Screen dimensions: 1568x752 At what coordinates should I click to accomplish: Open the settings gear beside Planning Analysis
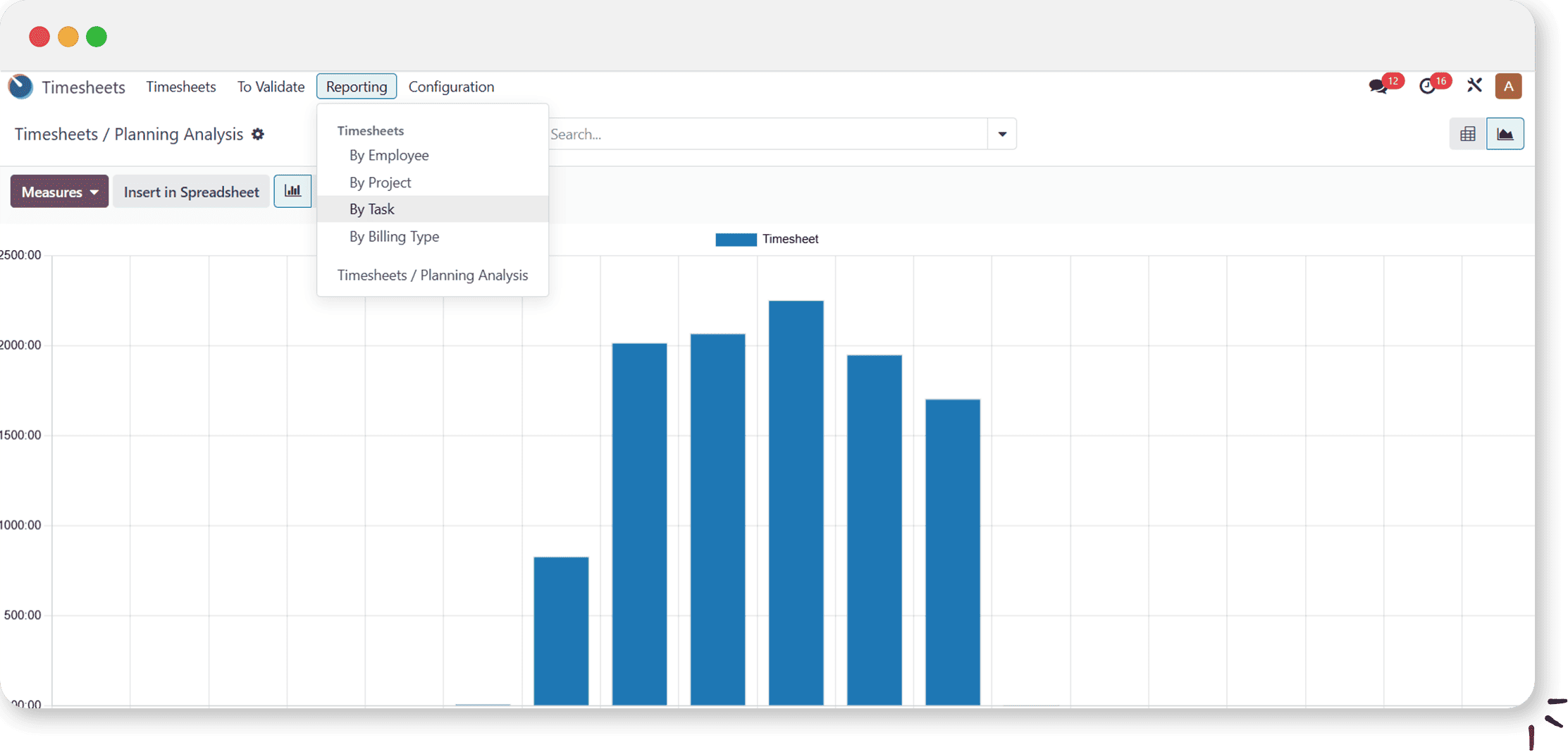coord(258,134)
